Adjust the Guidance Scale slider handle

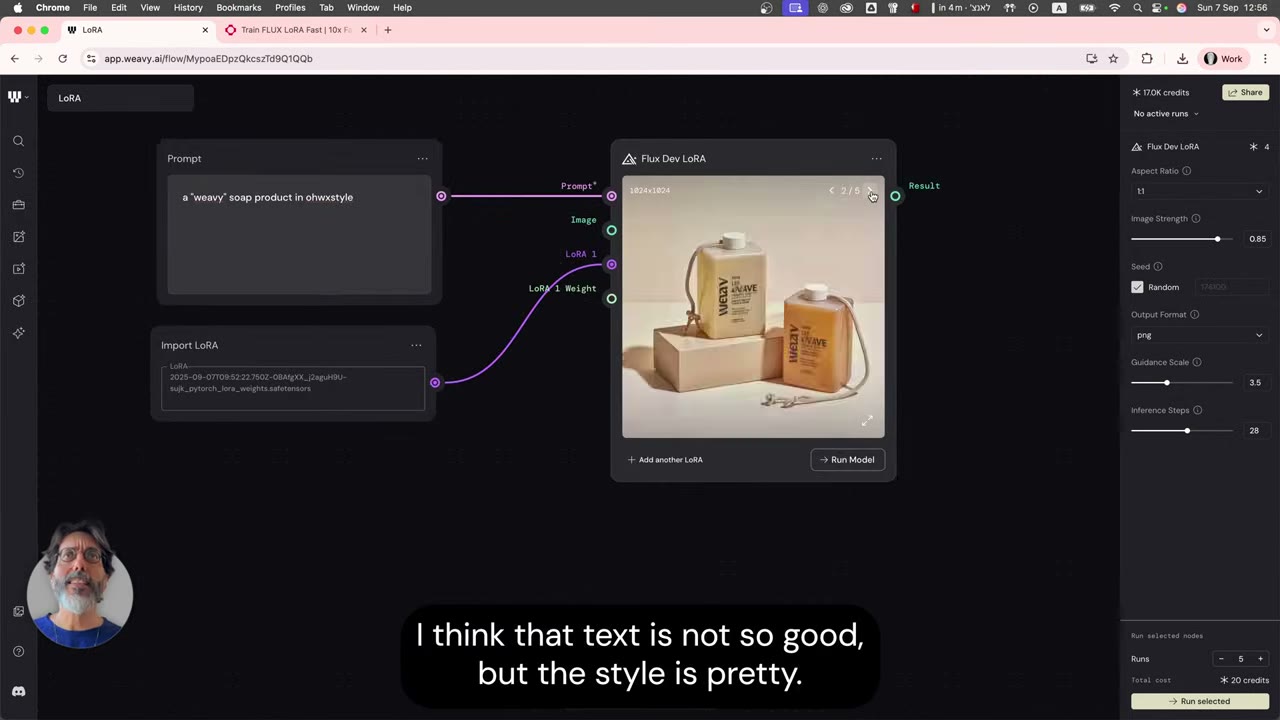pos(1166,383)
